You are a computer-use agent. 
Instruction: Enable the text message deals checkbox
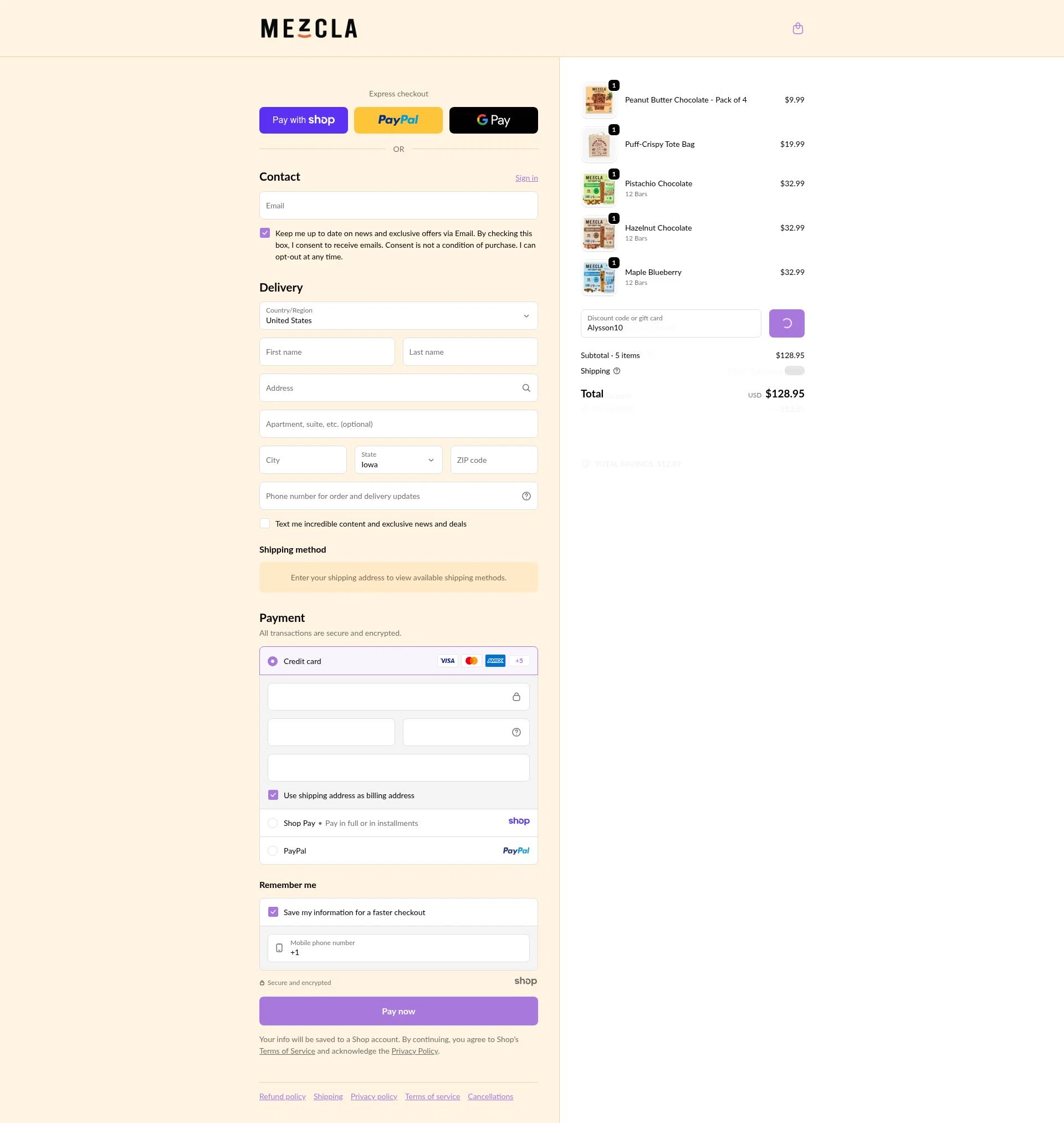click(x=264, y=523)
